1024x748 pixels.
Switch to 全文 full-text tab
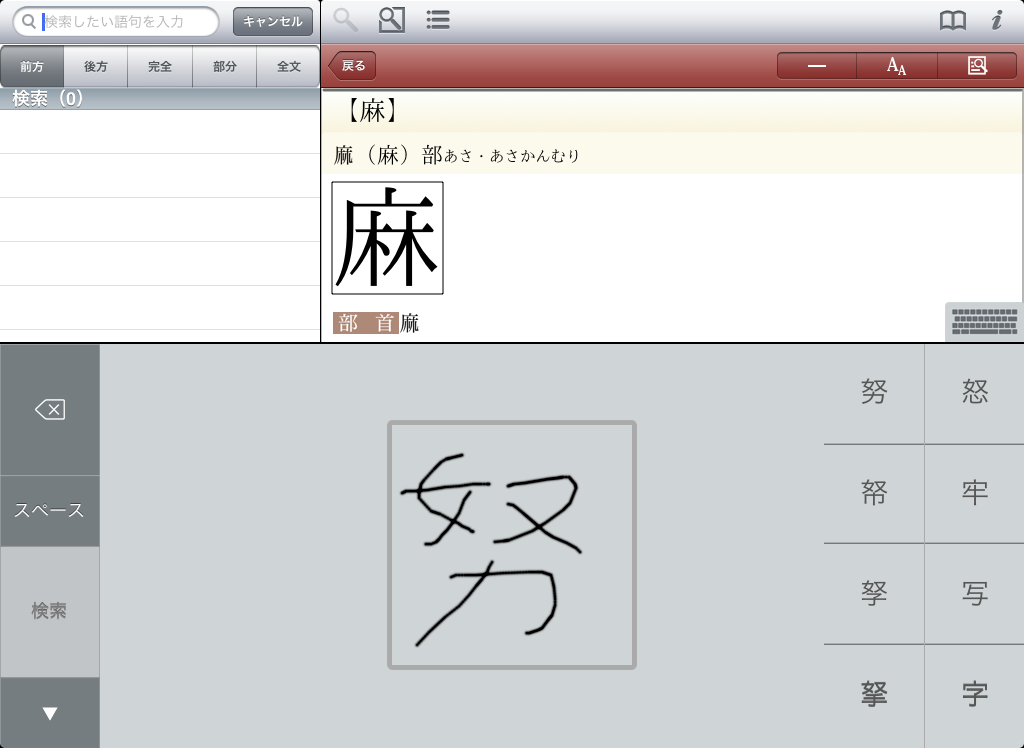coord(288,67)
